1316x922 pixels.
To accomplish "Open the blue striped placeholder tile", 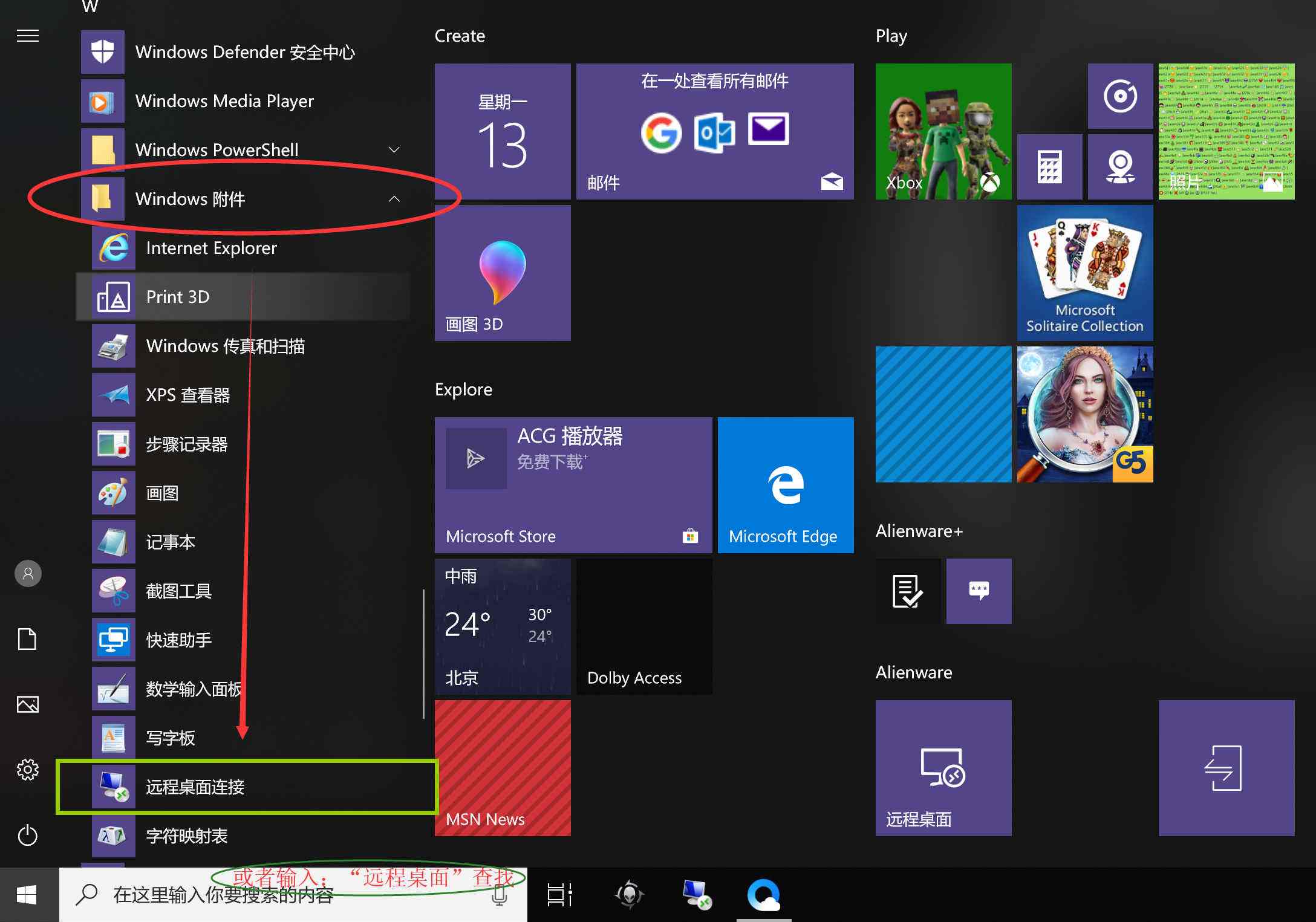I will 943,414.
